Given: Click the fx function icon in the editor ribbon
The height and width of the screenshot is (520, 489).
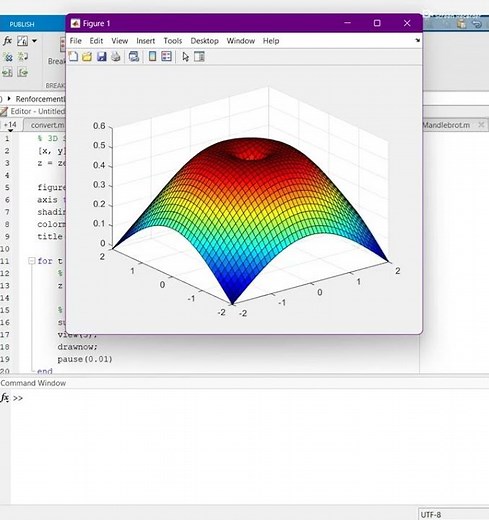Looking at the screenshot, I should click(7, 41).
